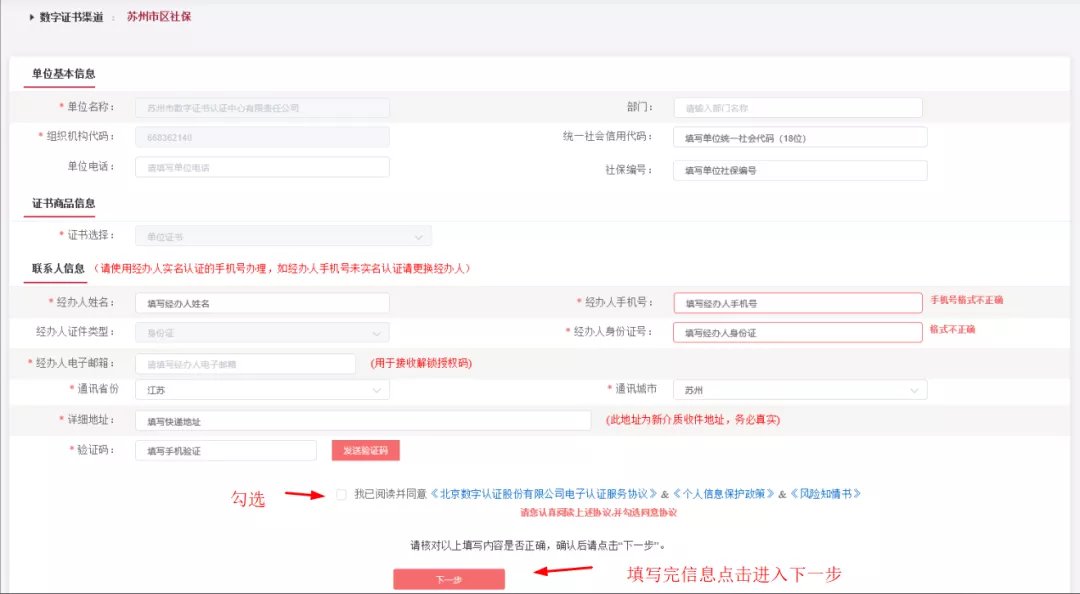Viewport: 1080px width, 594px height.
Task: Click the 部门 input field
Action: (x=797, y=107)
